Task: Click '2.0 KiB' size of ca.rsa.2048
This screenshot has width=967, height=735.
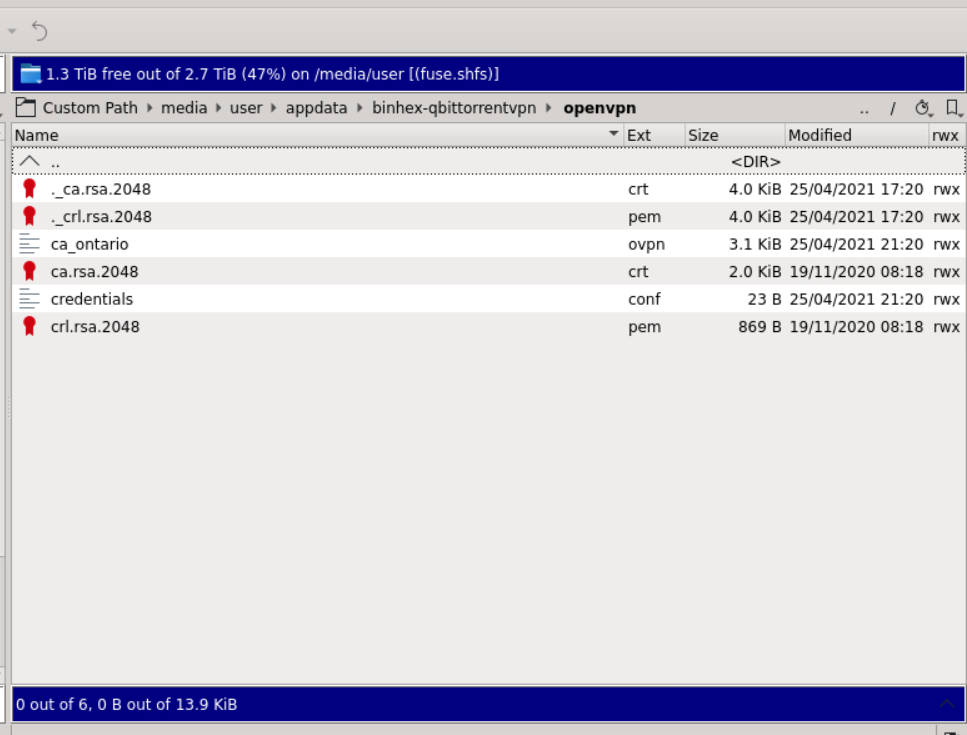Action: tap(755, 271)
